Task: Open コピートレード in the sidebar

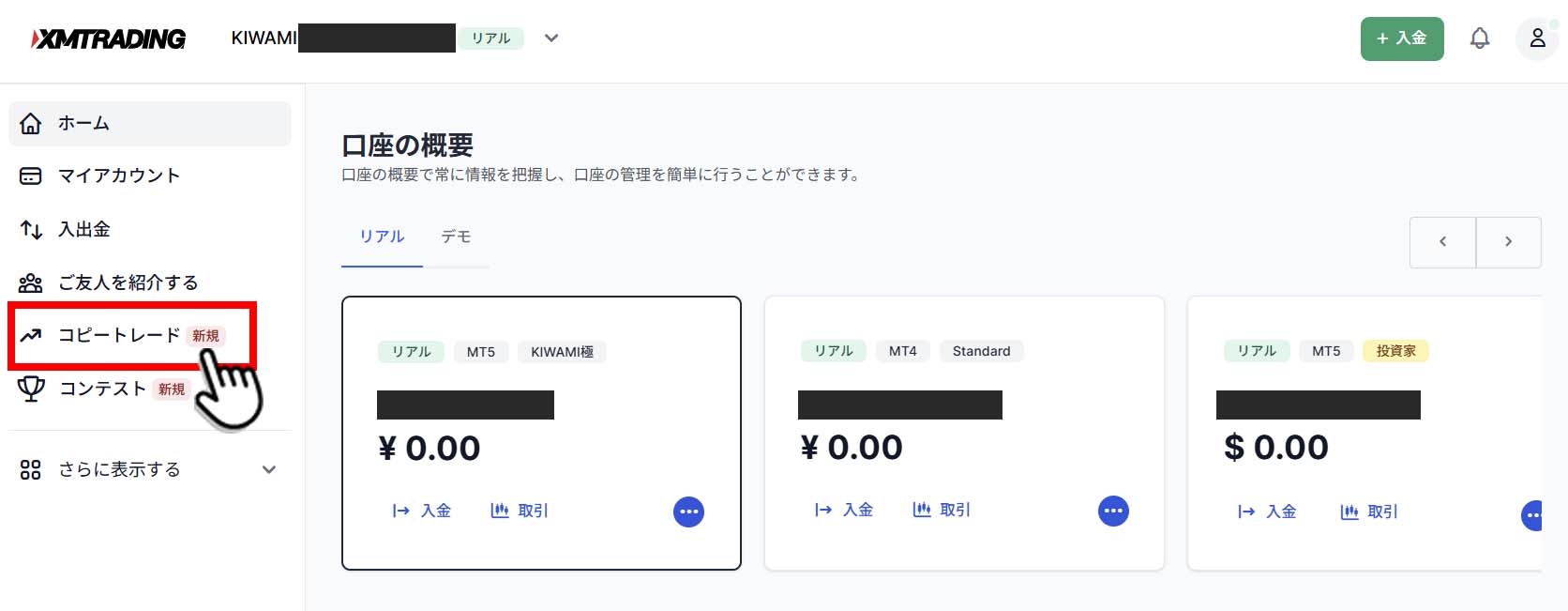Action: coord(119,335)
